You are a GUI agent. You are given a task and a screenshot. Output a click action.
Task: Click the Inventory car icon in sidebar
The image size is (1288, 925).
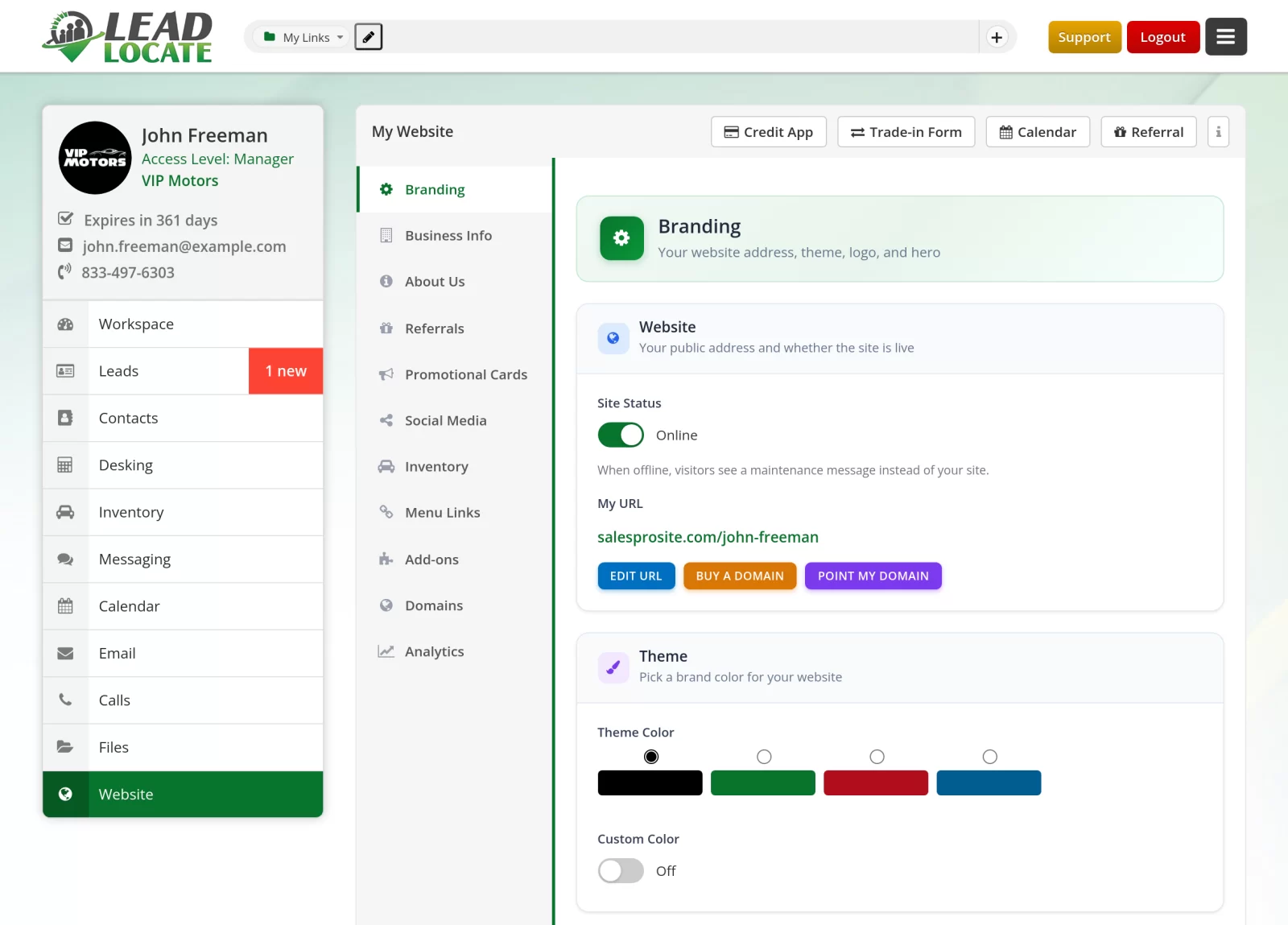click(x=65, y=512)
